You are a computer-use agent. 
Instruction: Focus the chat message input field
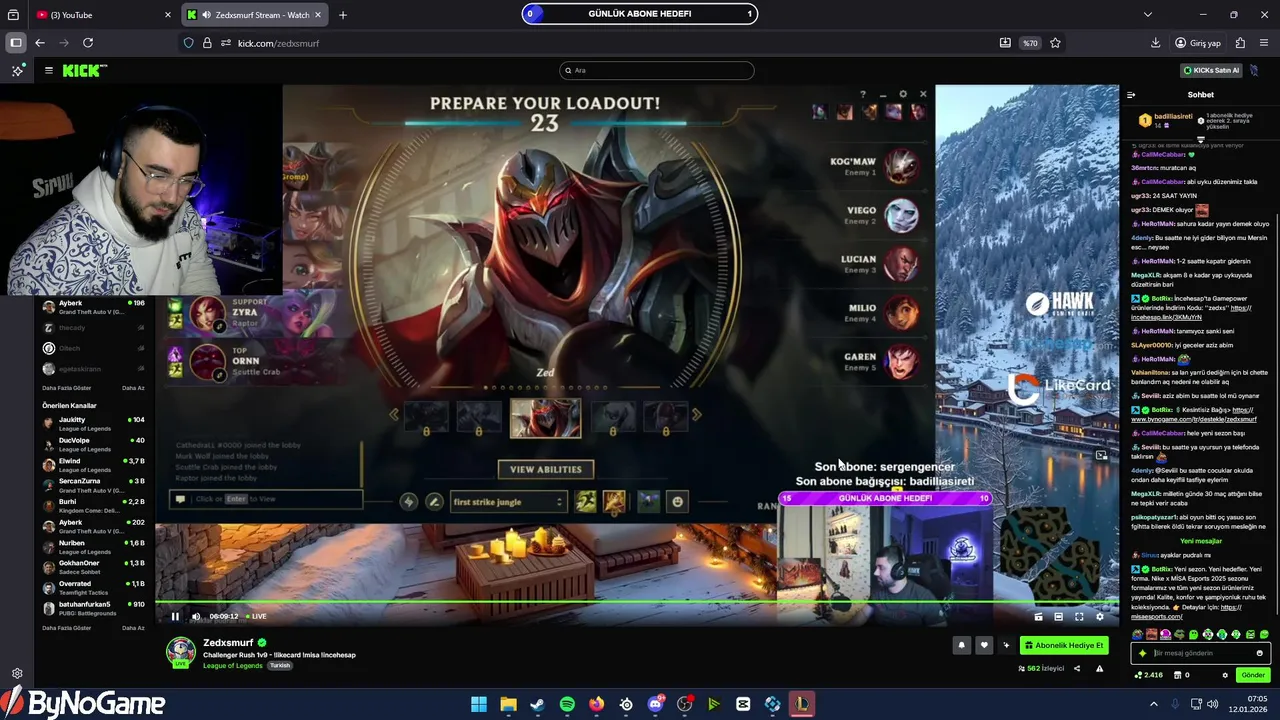coord(1200,653)
